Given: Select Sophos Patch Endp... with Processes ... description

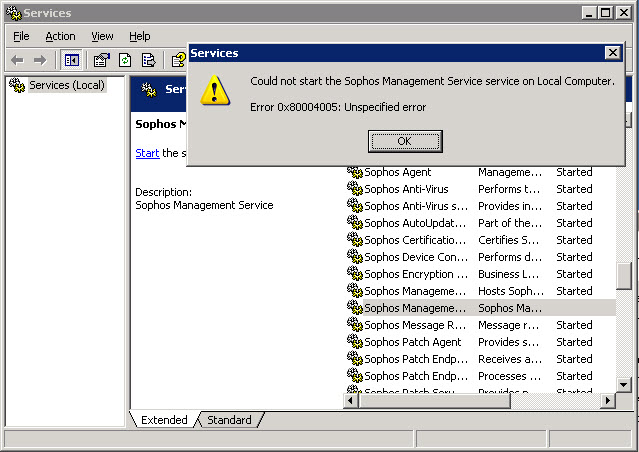Looking at the screenshot, I should pos(481,376).
